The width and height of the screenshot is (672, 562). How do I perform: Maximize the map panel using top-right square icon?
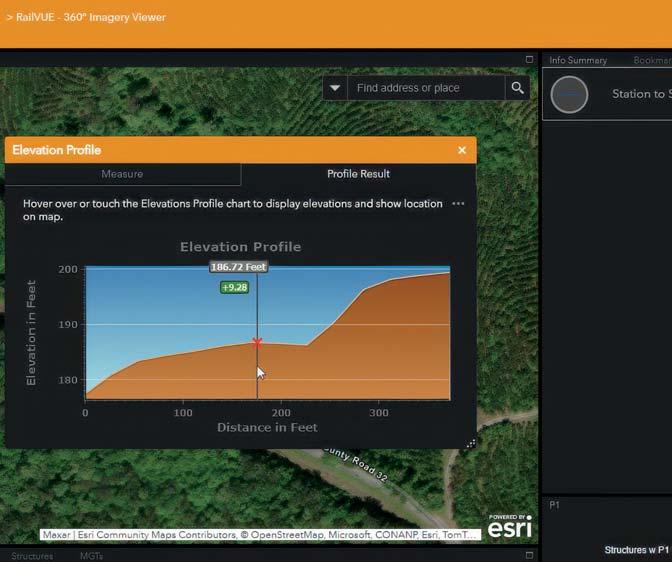(x=529, y=59)
